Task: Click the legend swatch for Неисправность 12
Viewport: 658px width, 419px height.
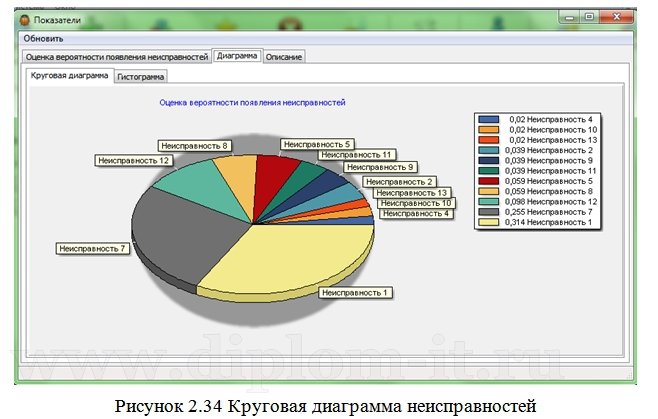Action: coord(489,202)
